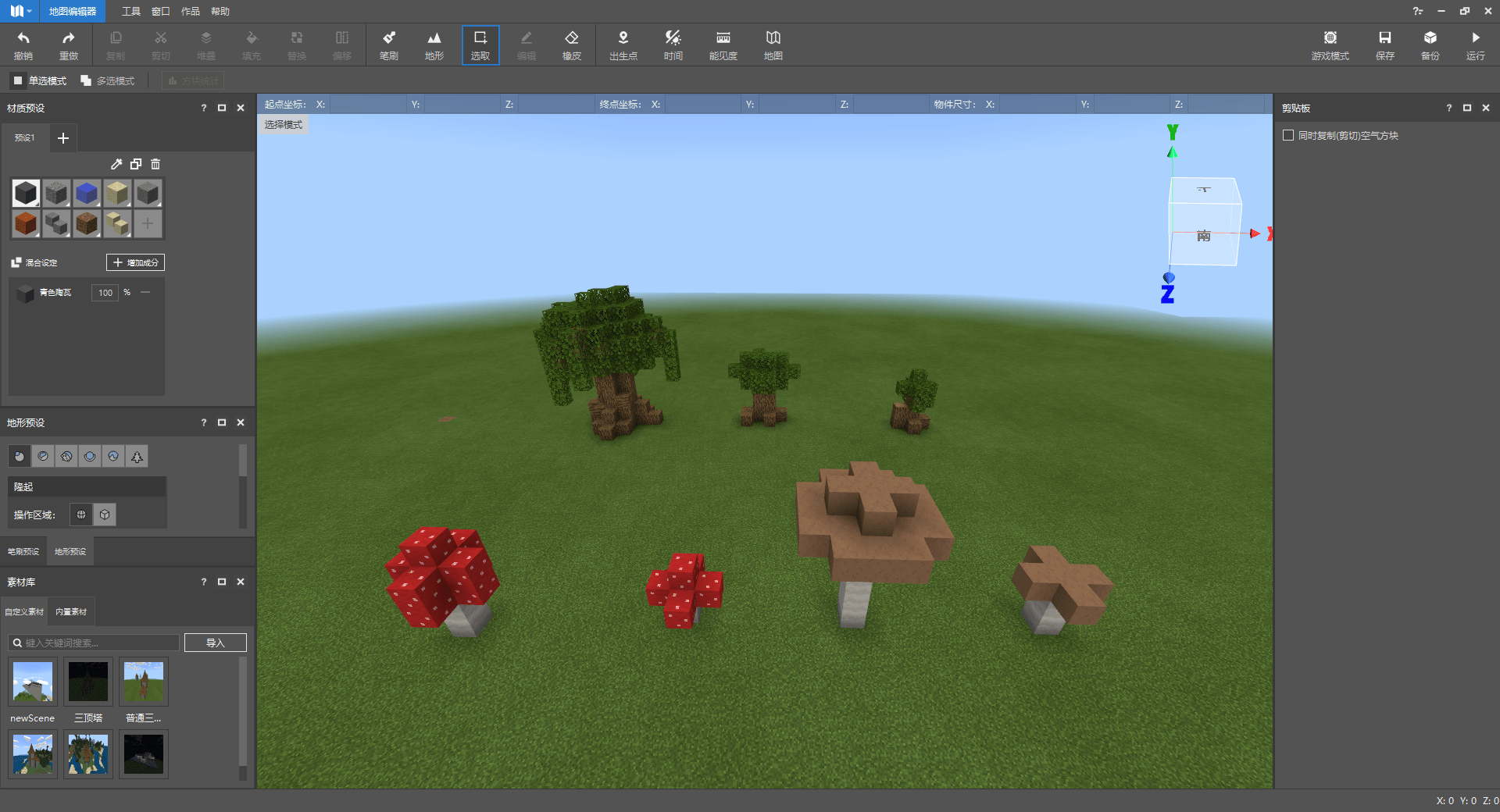Click the 地图编辑器 title button
Viewport: 1500px width, 812px height.
pos(73,11)
